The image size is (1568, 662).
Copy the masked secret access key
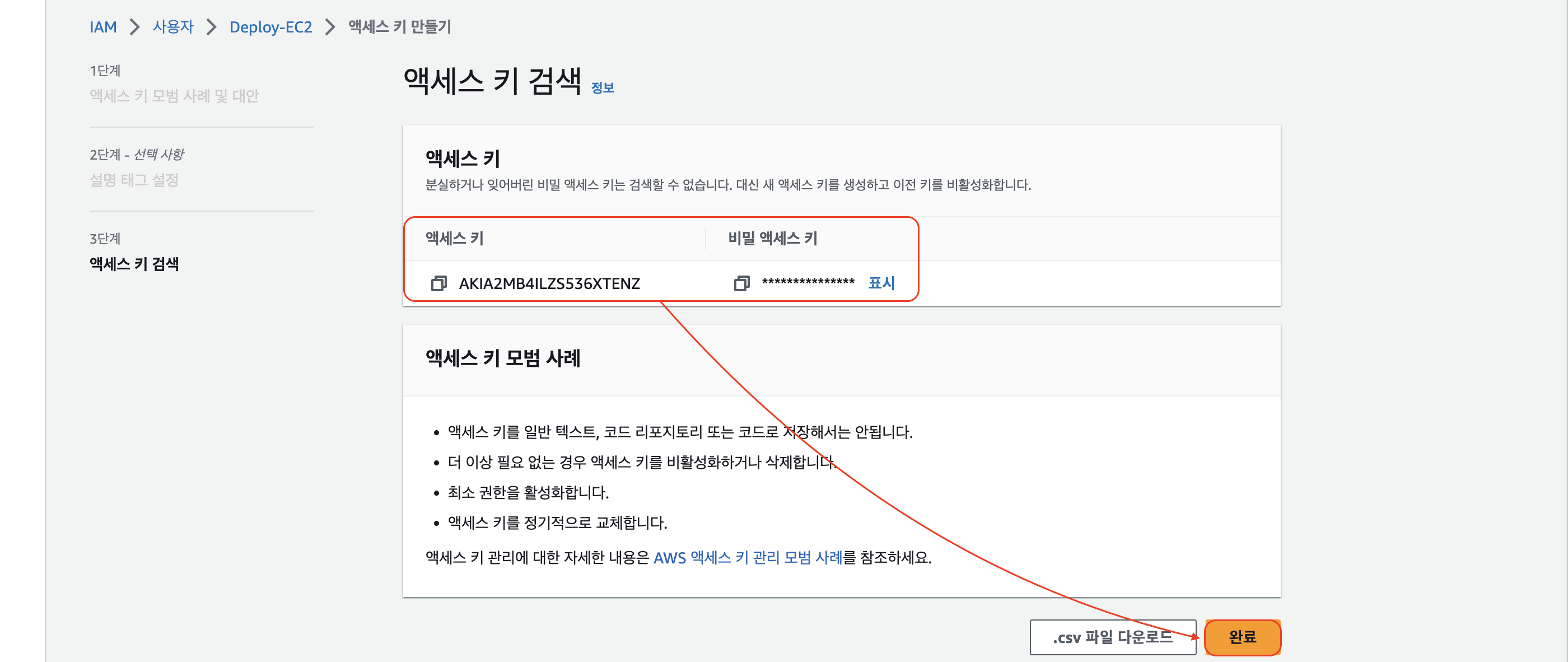[741, 283]
